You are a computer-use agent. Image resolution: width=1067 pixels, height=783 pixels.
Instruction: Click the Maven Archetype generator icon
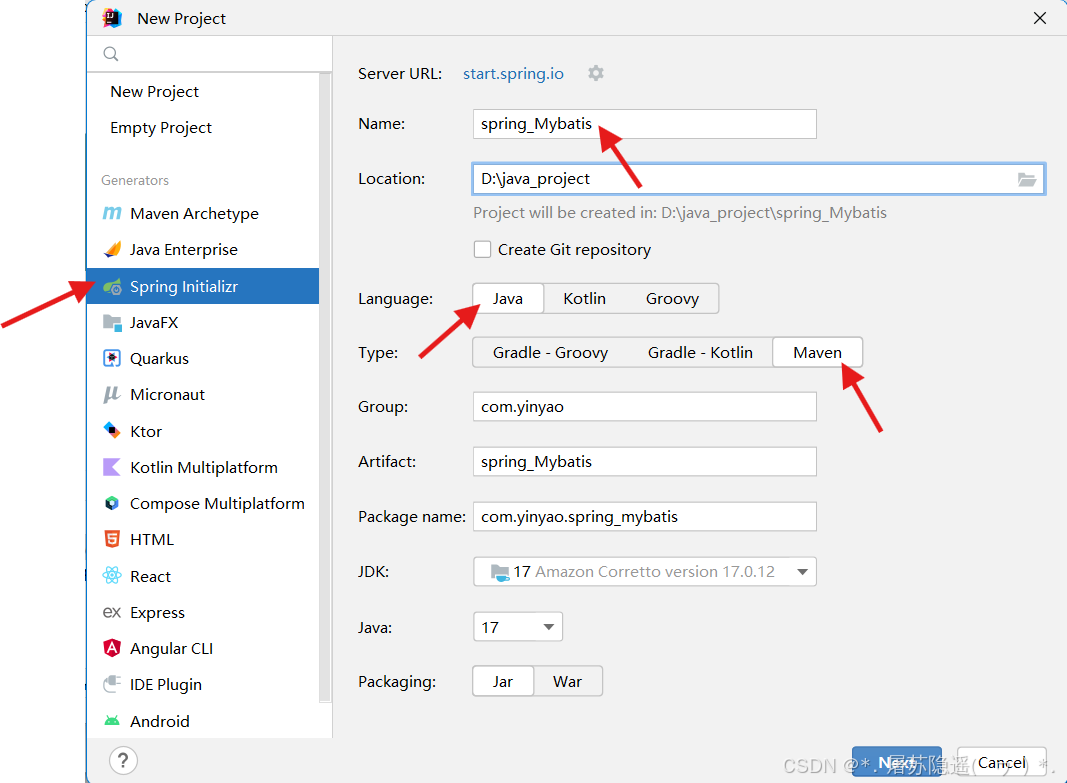(112, 214)
